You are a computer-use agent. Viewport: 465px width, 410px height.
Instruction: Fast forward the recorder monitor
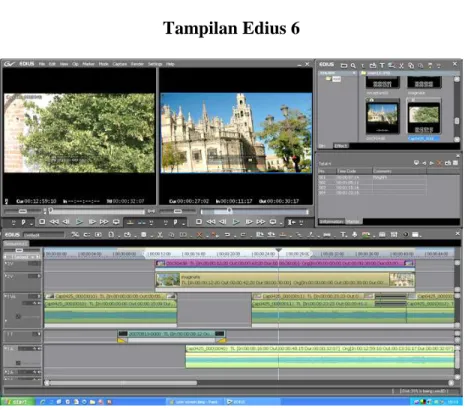click(x=261, y=222)
